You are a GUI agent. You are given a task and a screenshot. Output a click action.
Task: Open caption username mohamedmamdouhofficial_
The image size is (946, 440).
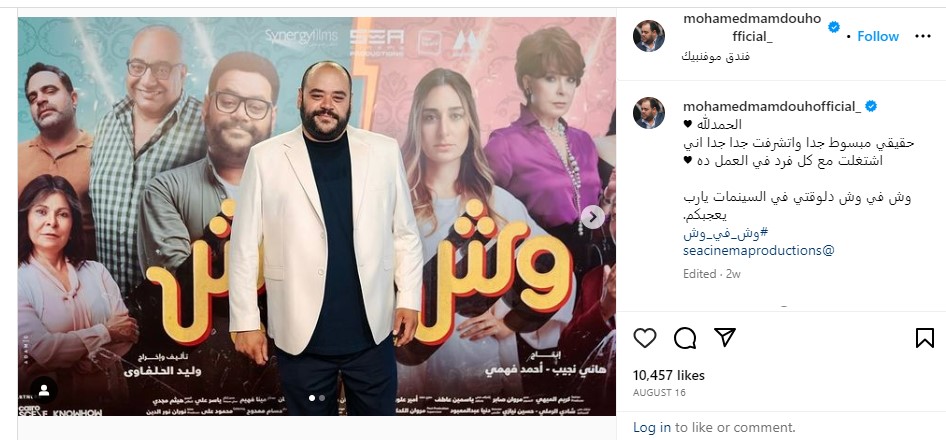pyautogui.click(x=772, y=107)
